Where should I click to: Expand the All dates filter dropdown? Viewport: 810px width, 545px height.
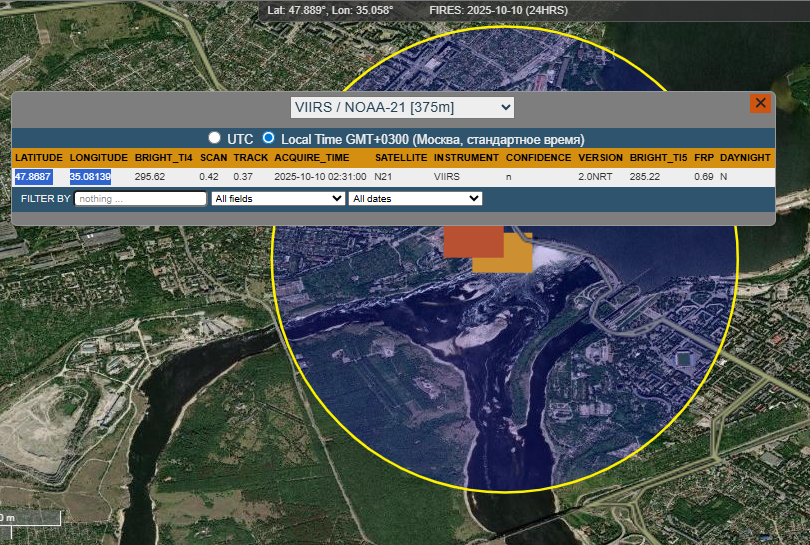tap(415, 199)
